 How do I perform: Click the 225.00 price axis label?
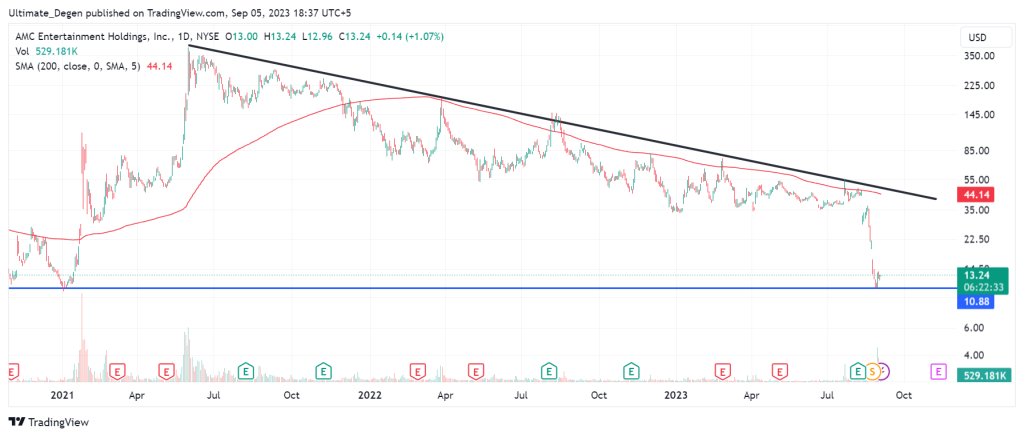[980, 86]
